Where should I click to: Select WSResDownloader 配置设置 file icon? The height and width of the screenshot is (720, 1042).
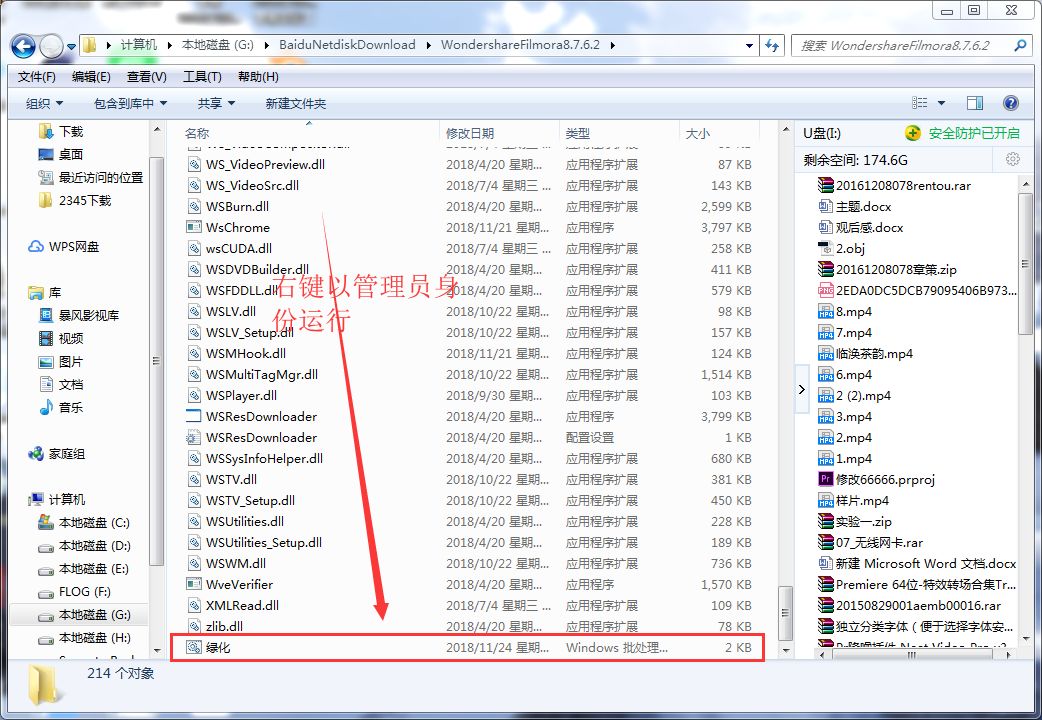click(x=193, y=437)
